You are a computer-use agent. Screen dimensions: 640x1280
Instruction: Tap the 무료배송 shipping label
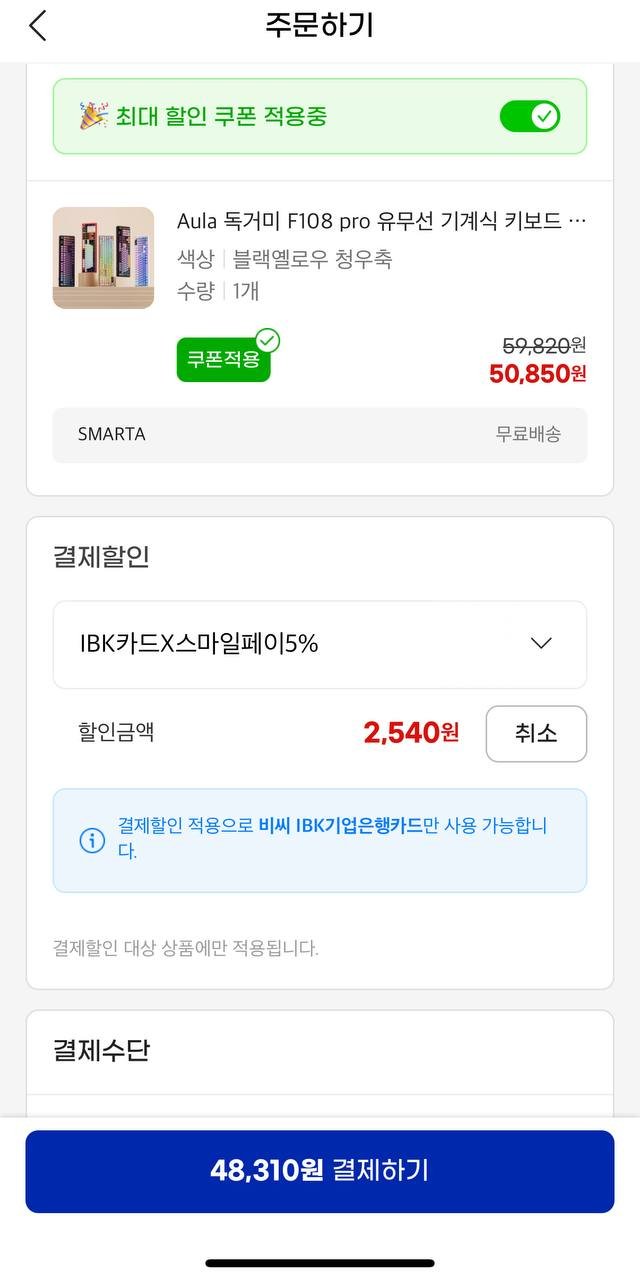pos(528,434)
